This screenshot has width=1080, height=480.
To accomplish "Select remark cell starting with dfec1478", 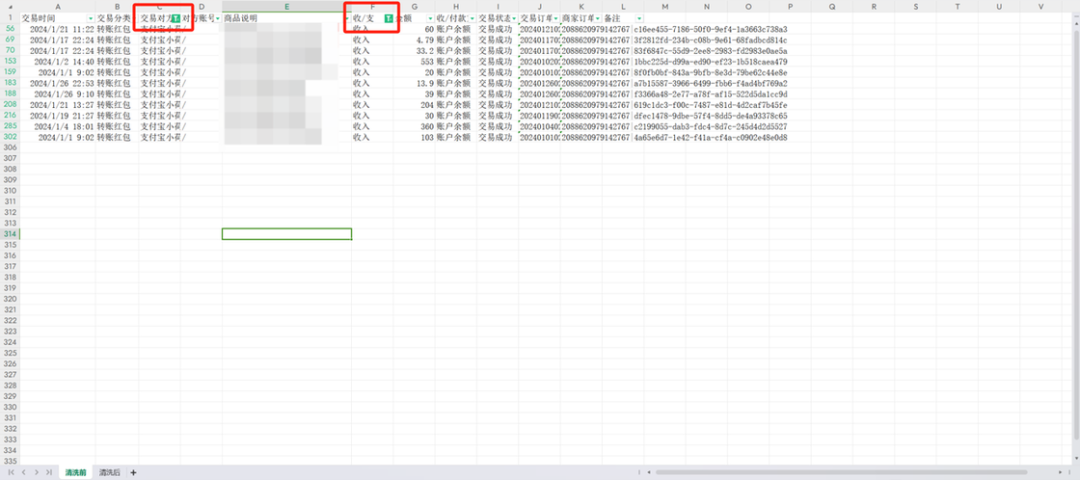I will click(x=709, y=116).
